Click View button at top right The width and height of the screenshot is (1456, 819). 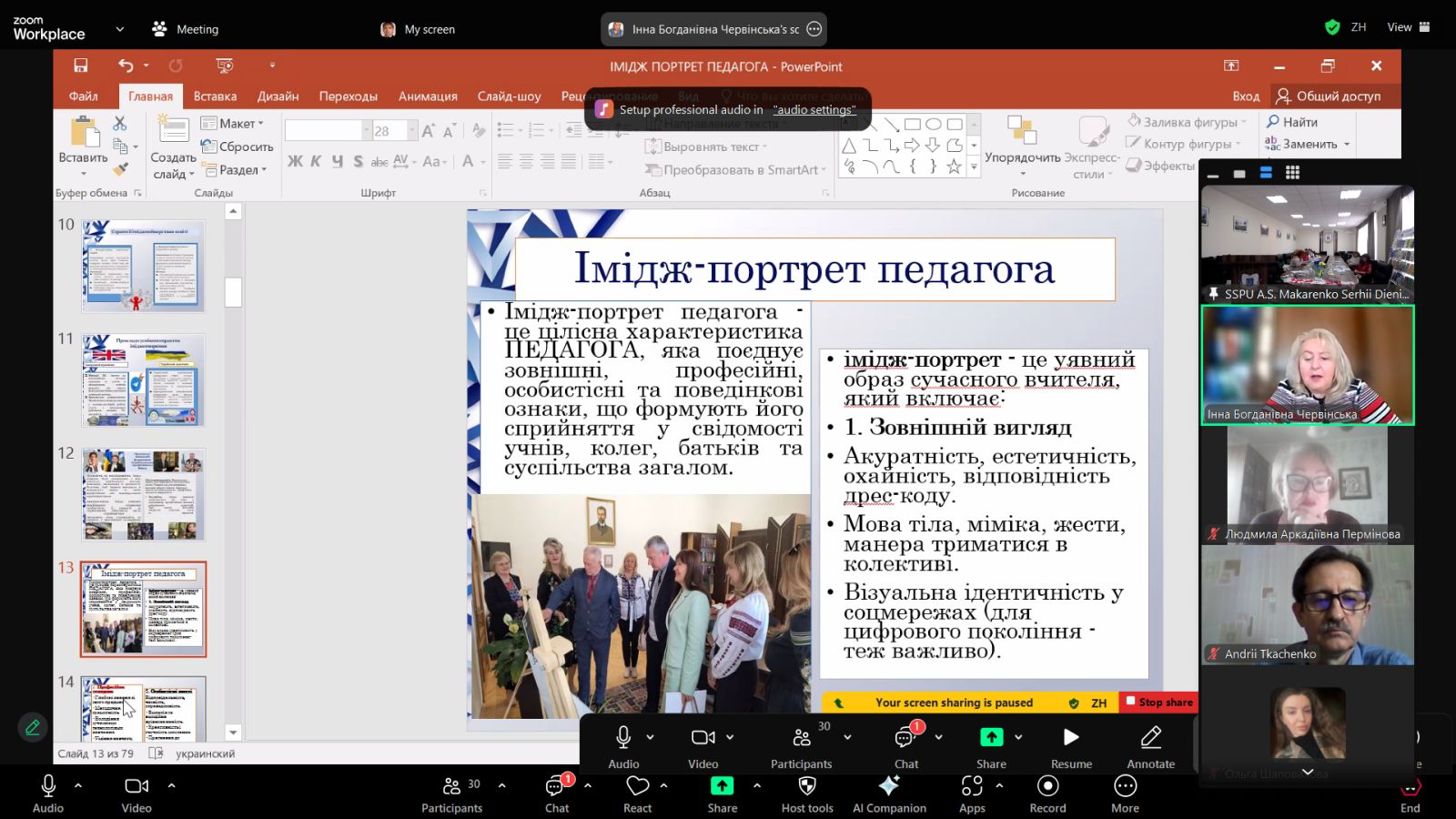point(1408,27)
